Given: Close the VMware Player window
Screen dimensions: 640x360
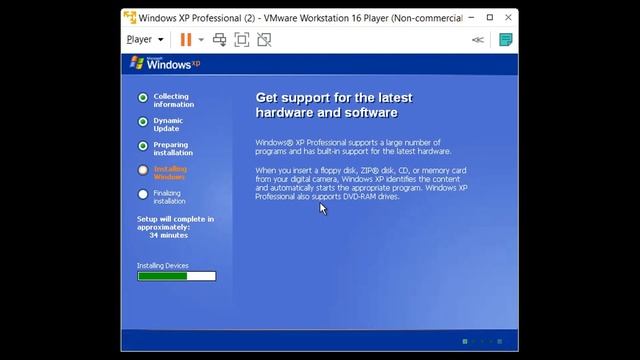Looking at the screenshot, I should pos(508,18).
